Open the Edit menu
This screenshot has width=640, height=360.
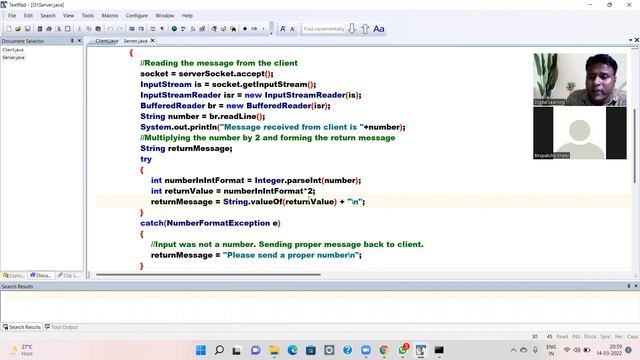[x=28, y=16]
